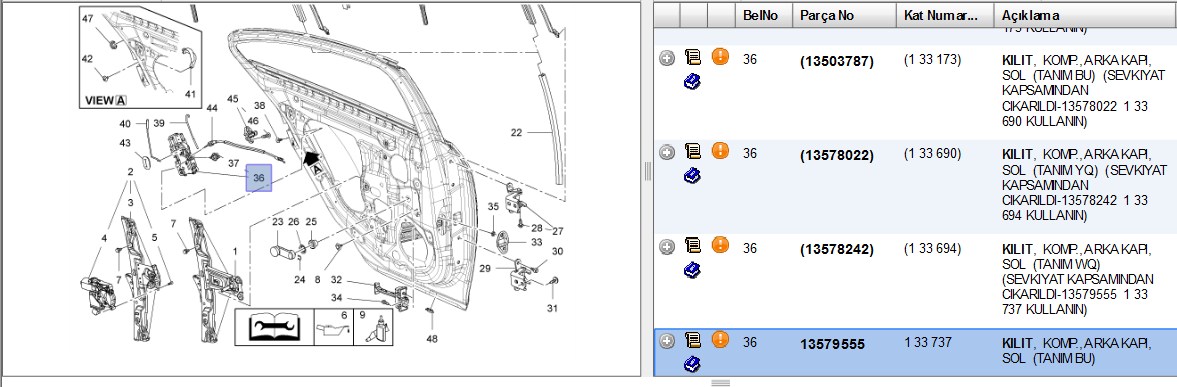Select callout 39 on the diagram

pos(159,123)
